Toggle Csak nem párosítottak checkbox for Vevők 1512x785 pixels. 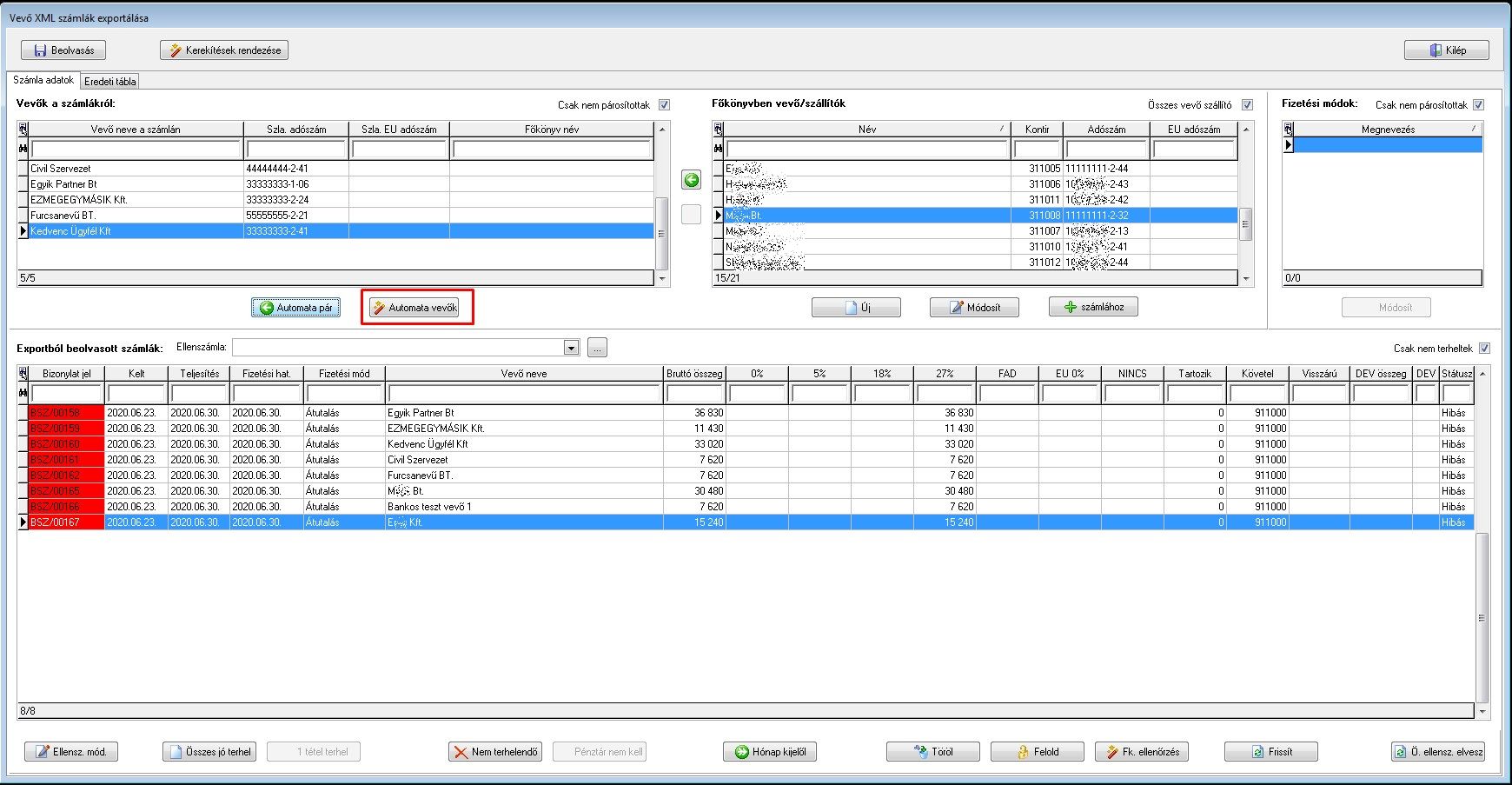pos(664,105)
